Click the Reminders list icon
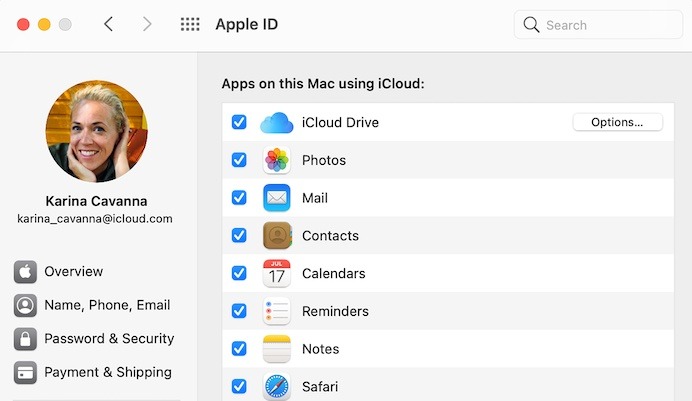Screen dimensions: 692x401 [277, 311]
